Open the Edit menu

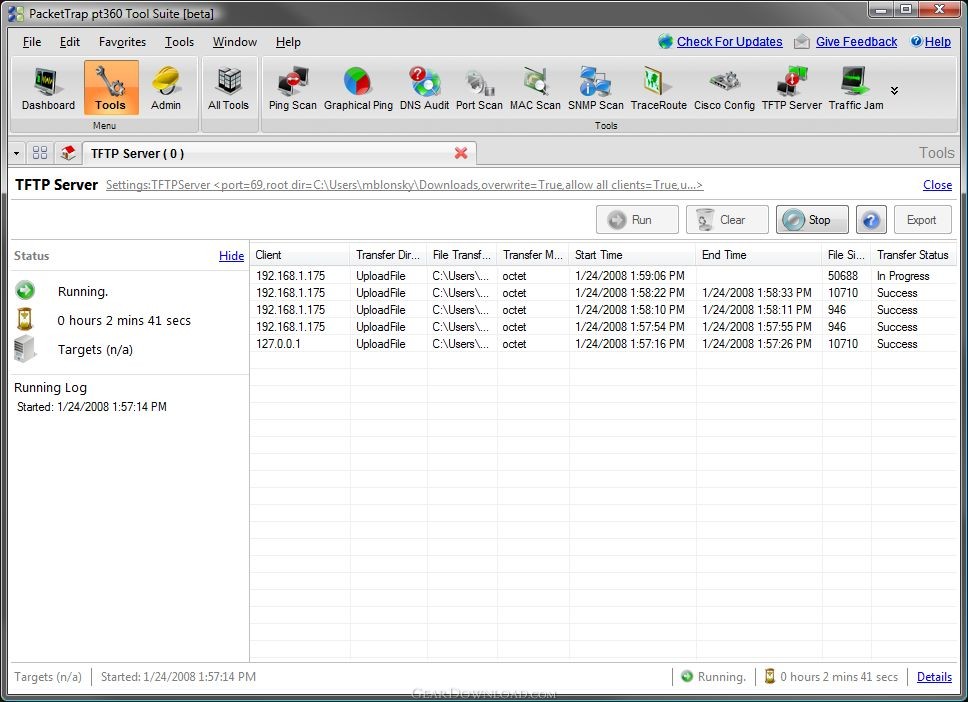tap(70, 42)
